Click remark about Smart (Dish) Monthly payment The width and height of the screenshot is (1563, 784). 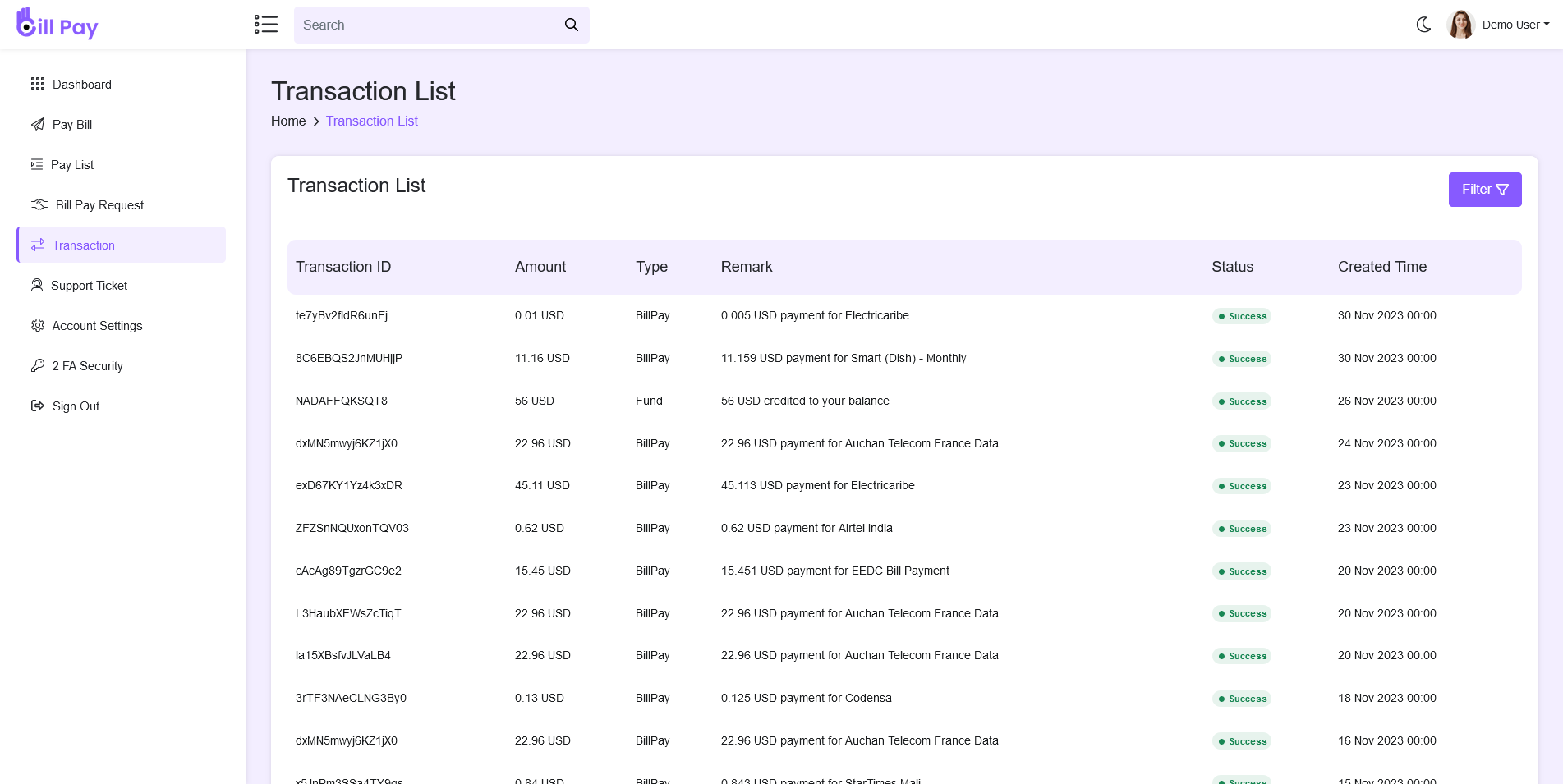click(844, 358)
